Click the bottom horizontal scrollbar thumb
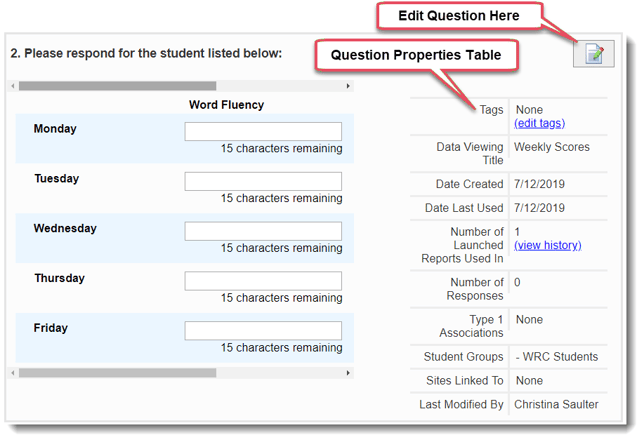The image size is (644, 442). point(118,373)
